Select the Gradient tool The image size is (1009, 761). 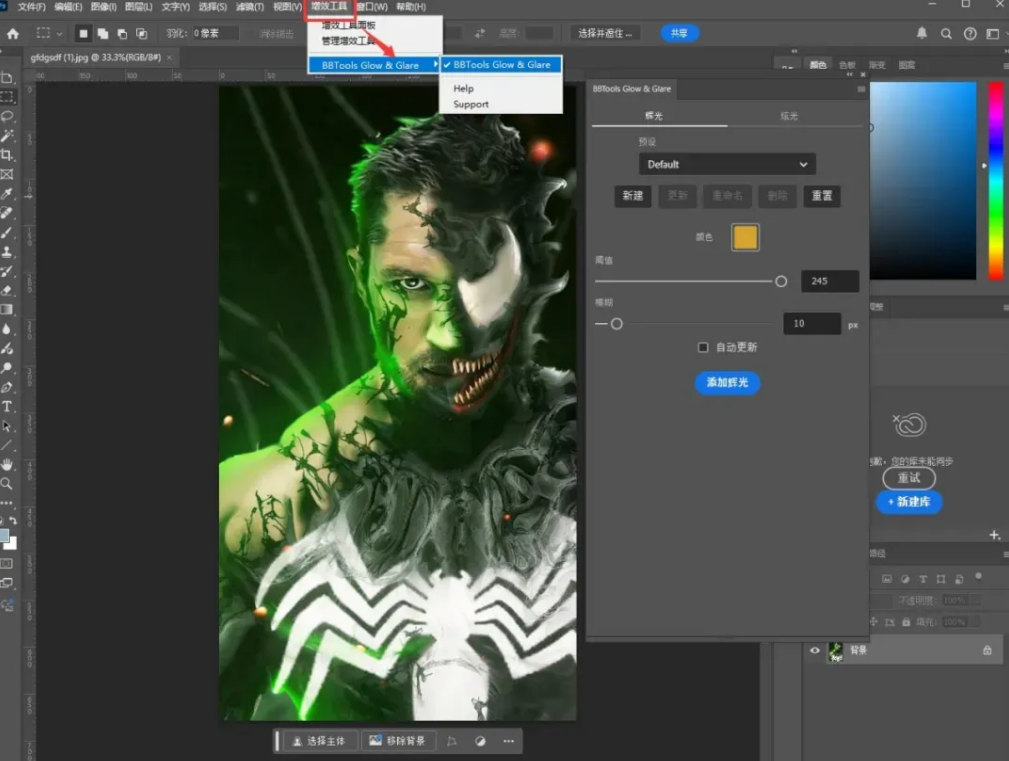point(7,309)
